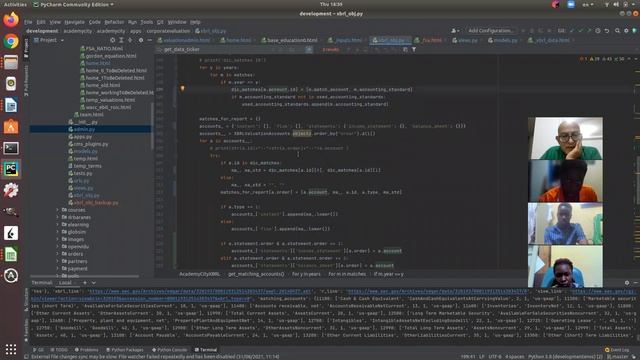Click AcademyCityXBRL in the breadcrumb bar

[199, 274]
